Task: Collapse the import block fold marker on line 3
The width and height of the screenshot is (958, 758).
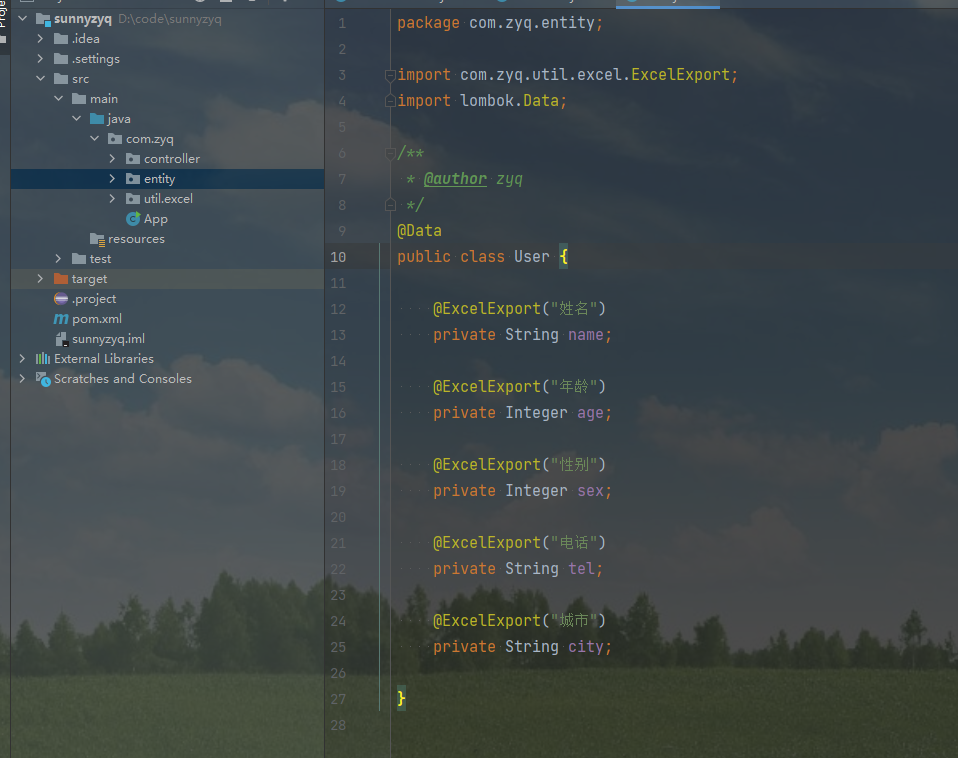Action: (x=390, y=75)
